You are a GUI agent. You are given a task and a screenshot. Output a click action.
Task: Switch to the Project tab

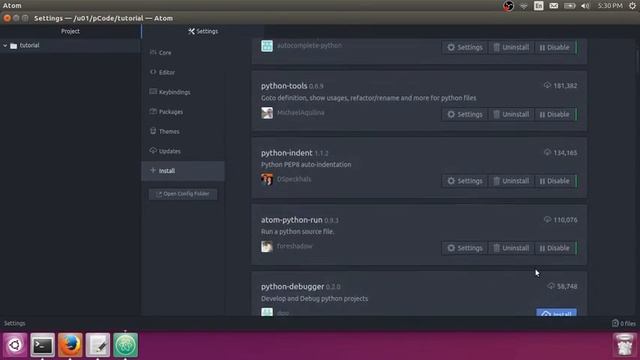[x=70, y=31]
